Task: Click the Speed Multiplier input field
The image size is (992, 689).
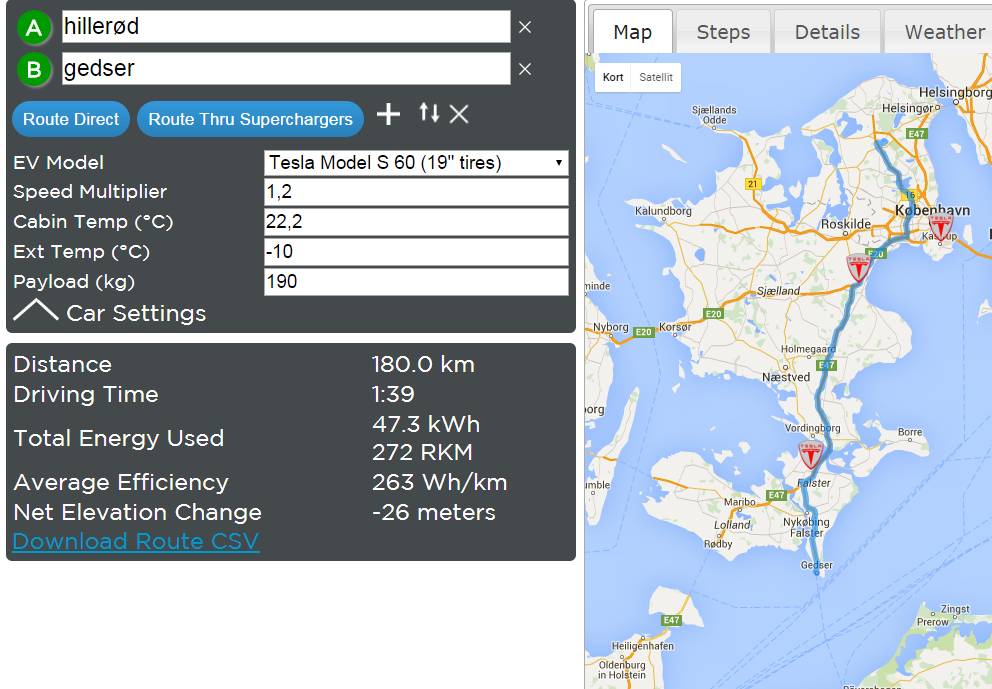Action: pos(416,192)
